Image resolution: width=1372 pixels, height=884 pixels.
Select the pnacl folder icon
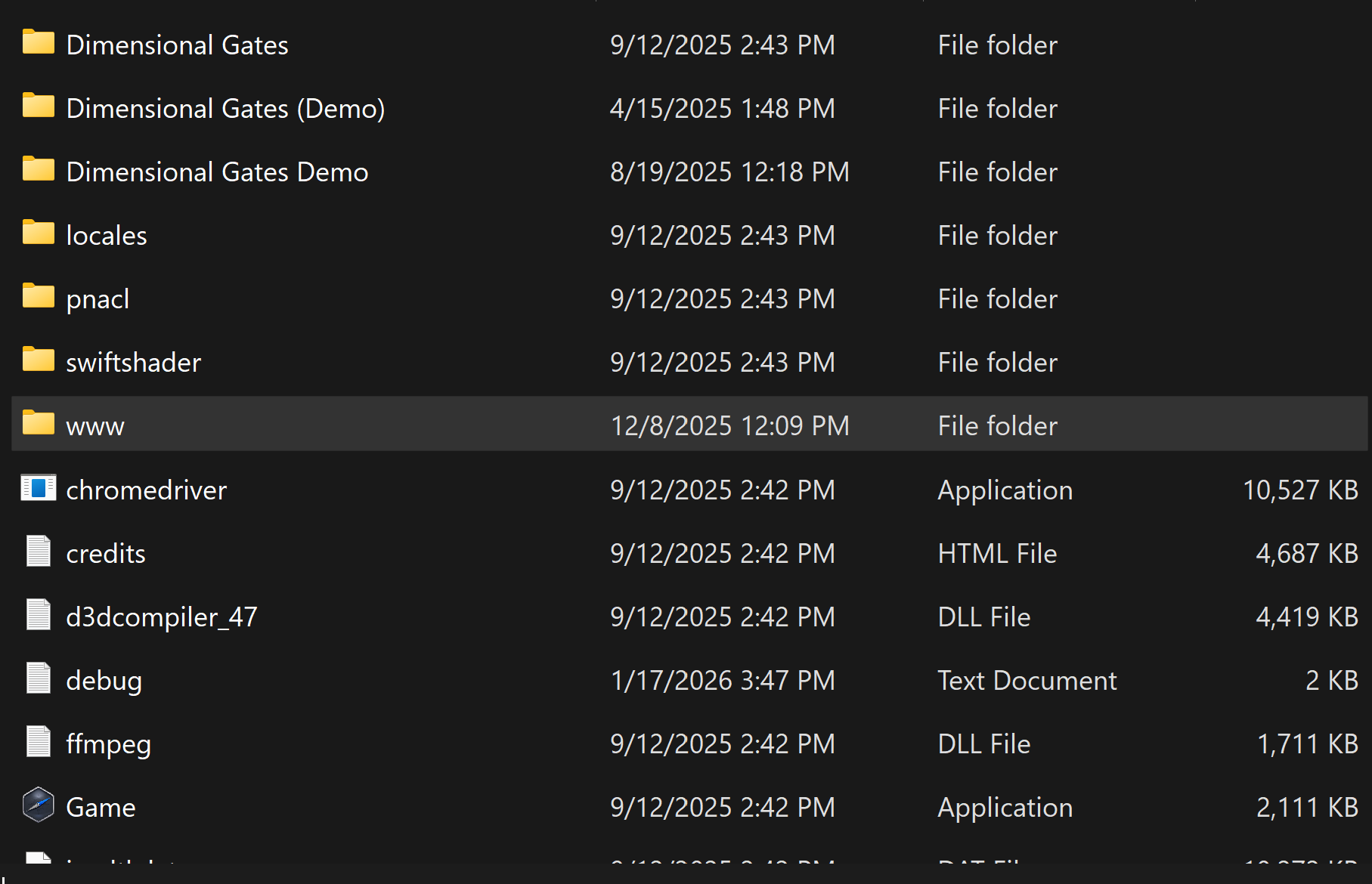tap(38, 297)
